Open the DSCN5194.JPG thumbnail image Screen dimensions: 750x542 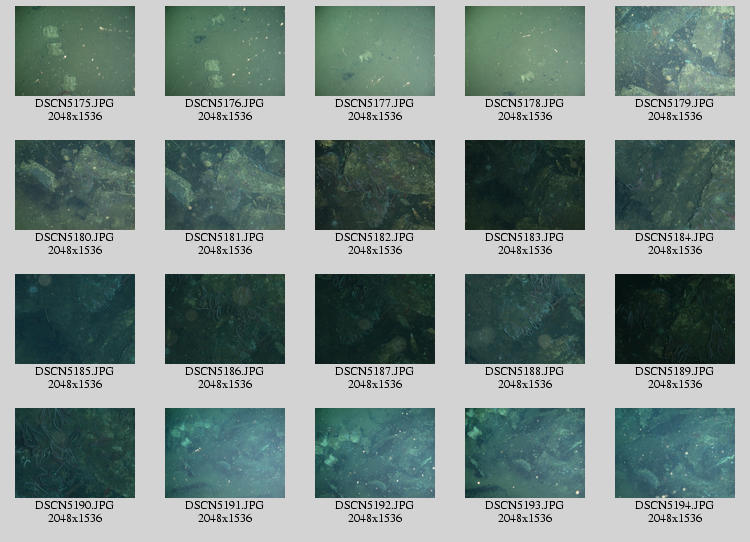(x=675, y=453)
